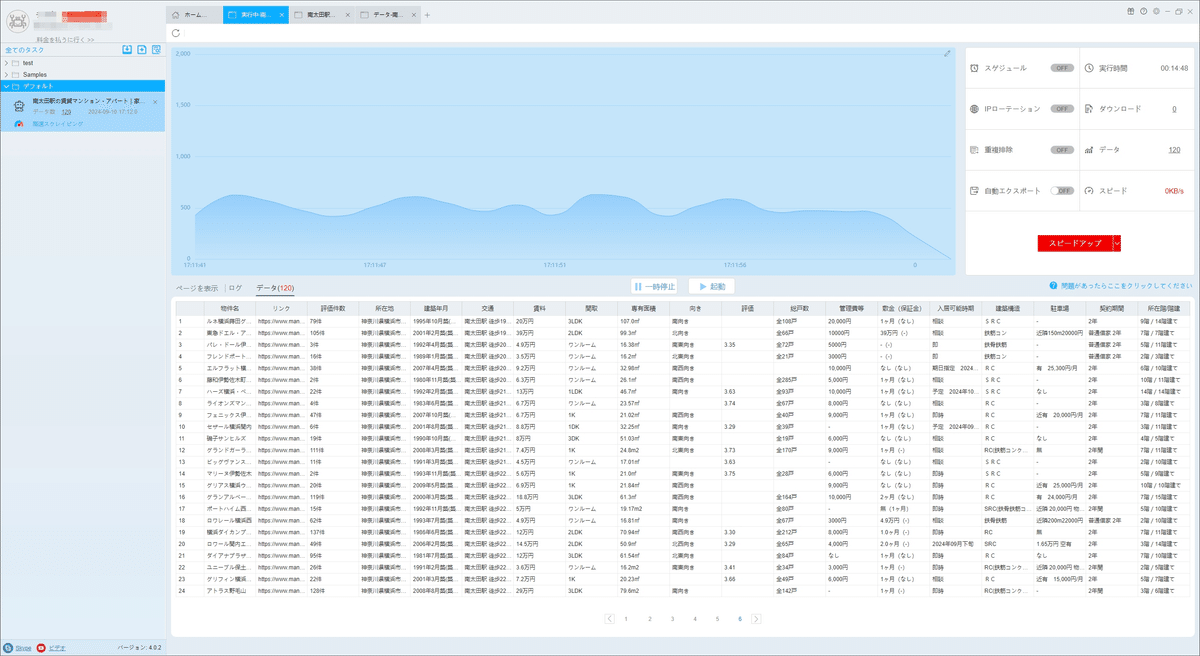
Task: Click the bar chart icon beside データ
Action: coord(1089,149)
